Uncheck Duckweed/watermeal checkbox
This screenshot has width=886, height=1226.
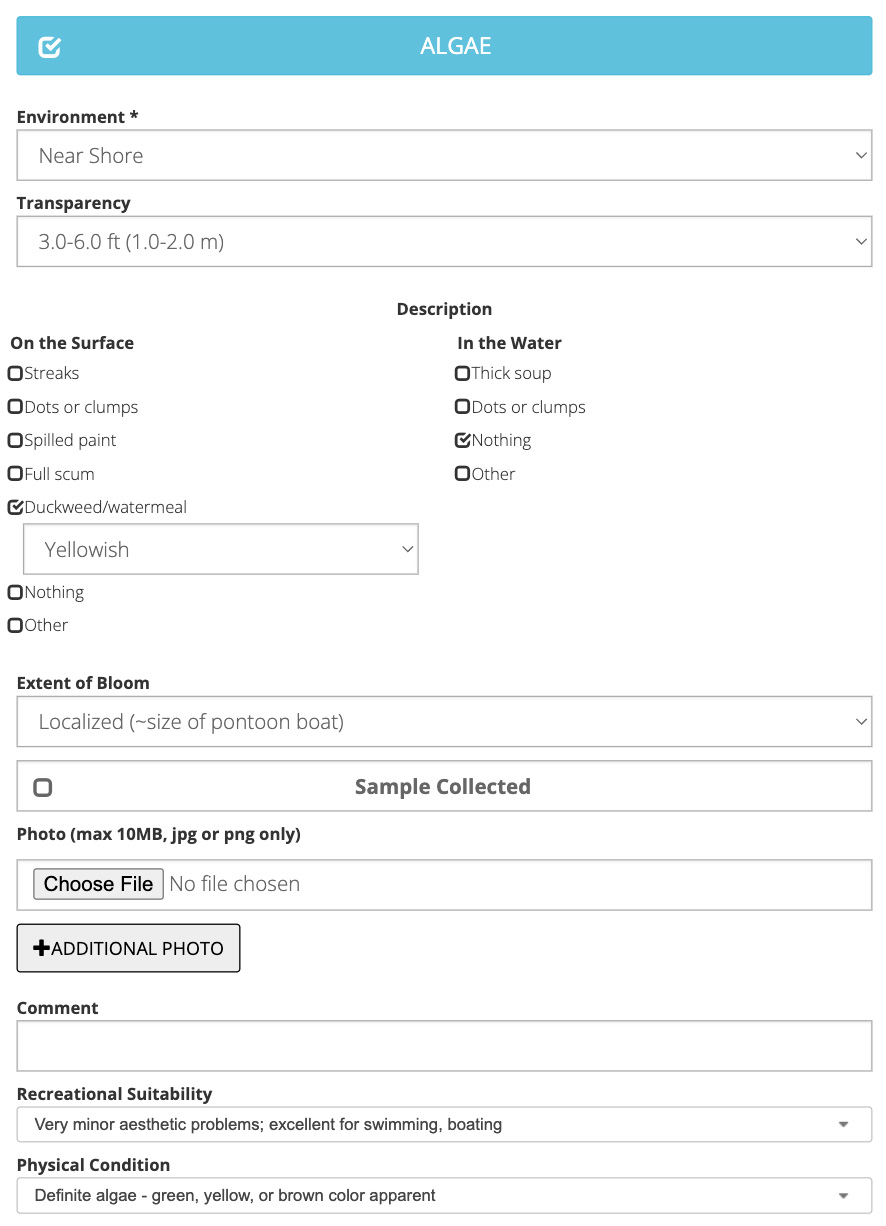click(x=15, y=507)
